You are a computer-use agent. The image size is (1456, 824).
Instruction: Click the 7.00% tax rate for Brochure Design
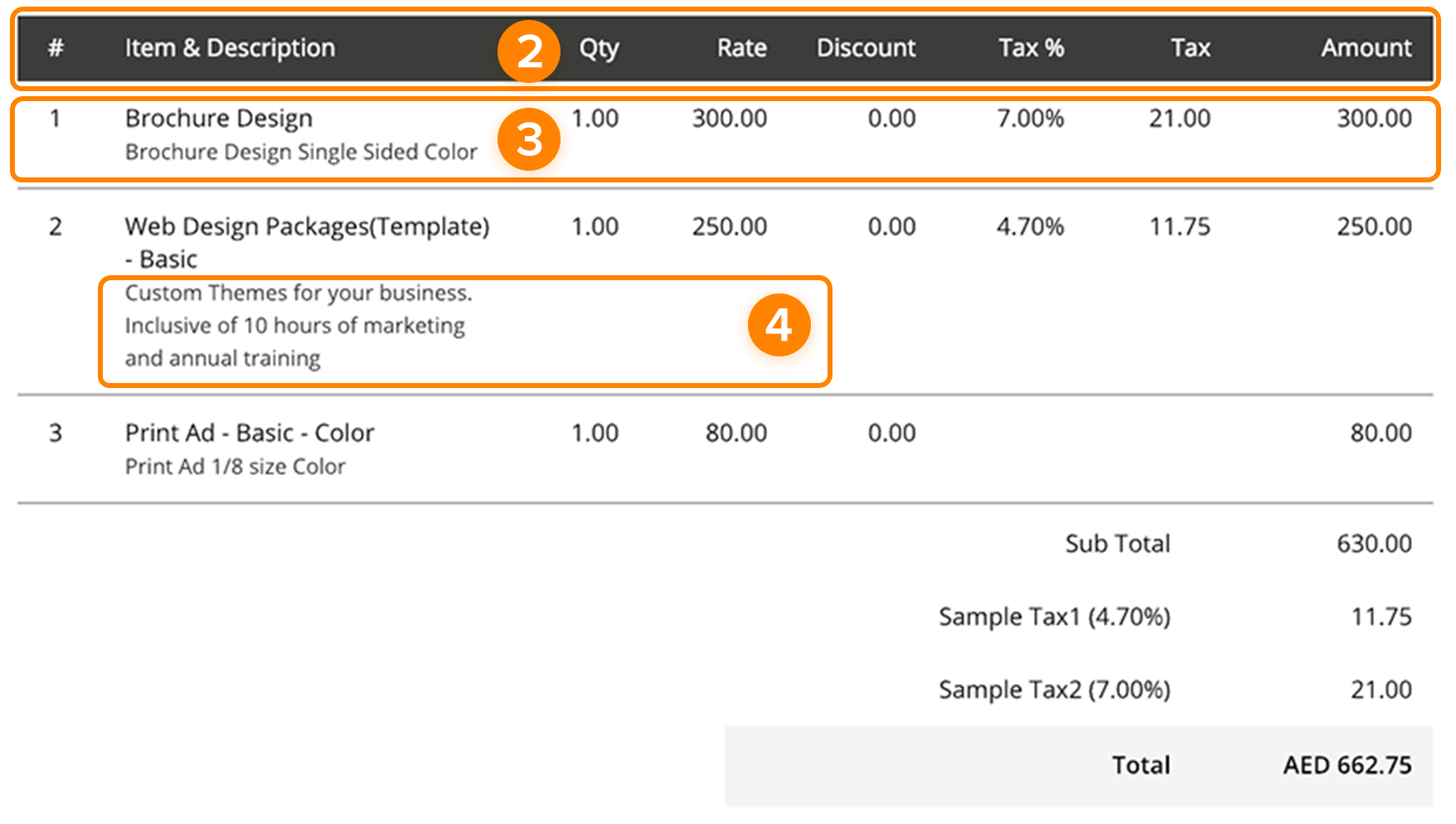1030,119
